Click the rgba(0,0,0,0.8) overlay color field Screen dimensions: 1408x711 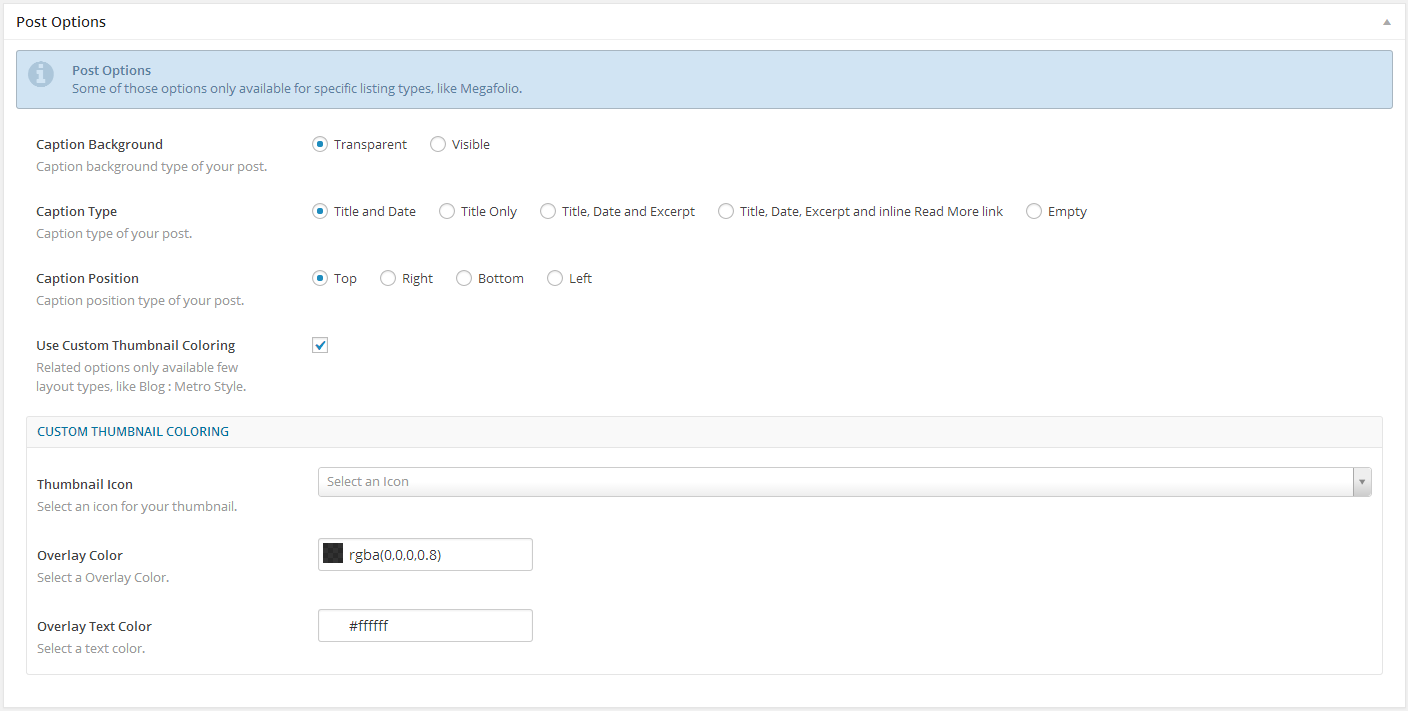[x=440, y=554]
